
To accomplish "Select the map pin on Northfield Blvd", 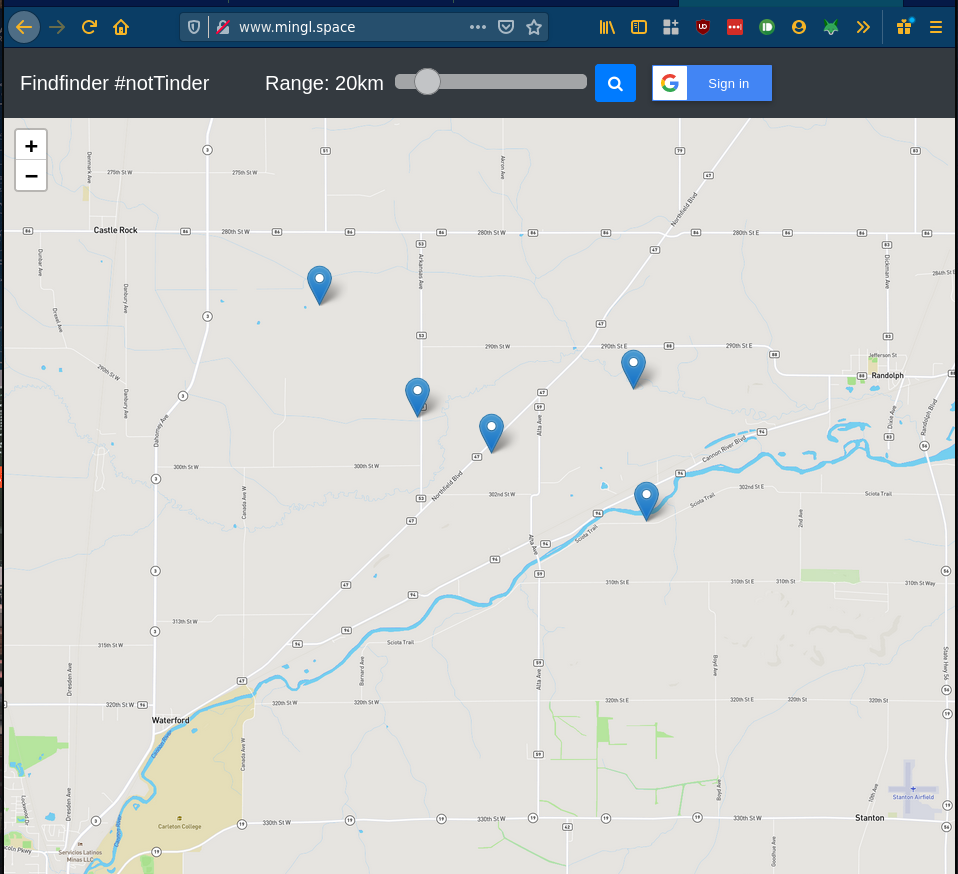I will [x=491, y=432].
